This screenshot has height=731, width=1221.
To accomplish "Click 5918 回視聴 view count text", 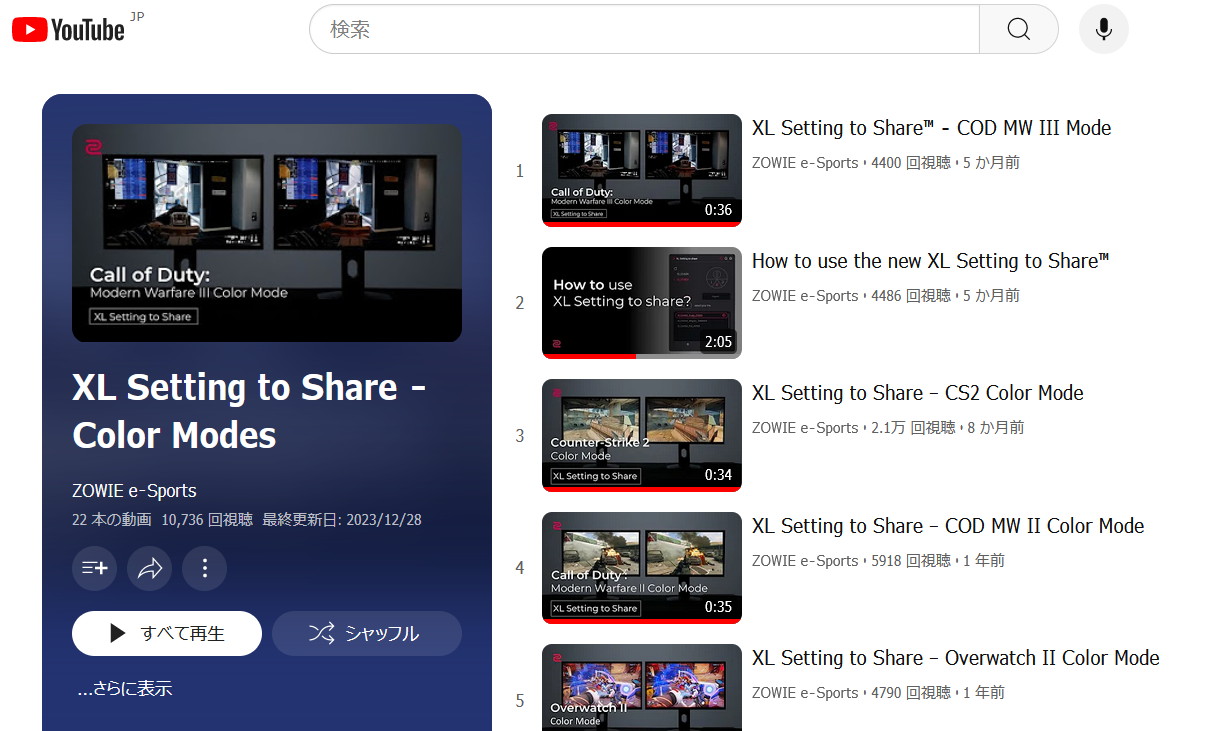I will click(911, 561).
